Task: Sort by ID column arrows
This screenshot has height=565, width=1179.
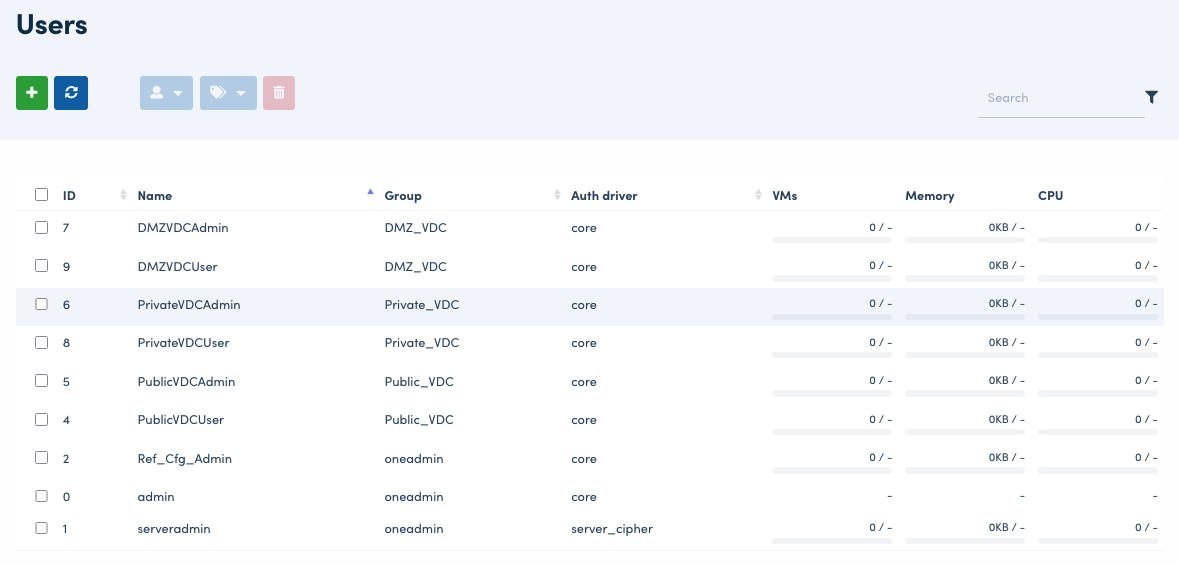Action: [x=124, y=195]
